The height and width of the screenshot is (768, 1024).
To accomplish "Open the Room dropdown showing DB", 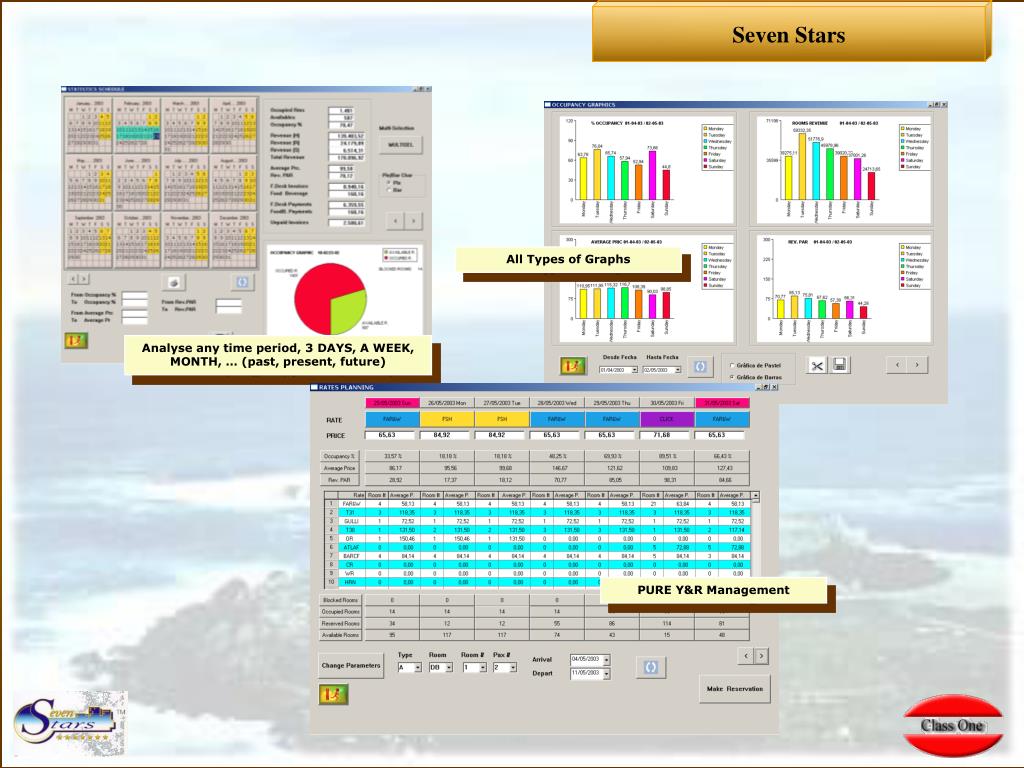I will 449,667.
